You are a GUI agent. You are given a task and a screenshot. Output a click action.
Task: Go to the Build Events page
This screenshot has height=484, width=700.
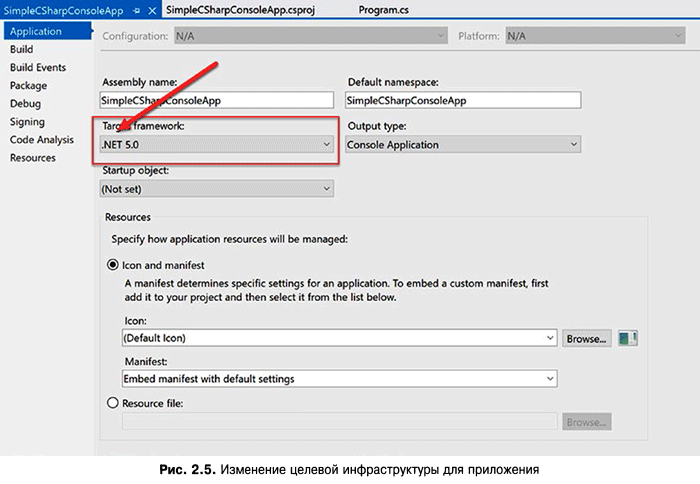[x=38, y=67]
